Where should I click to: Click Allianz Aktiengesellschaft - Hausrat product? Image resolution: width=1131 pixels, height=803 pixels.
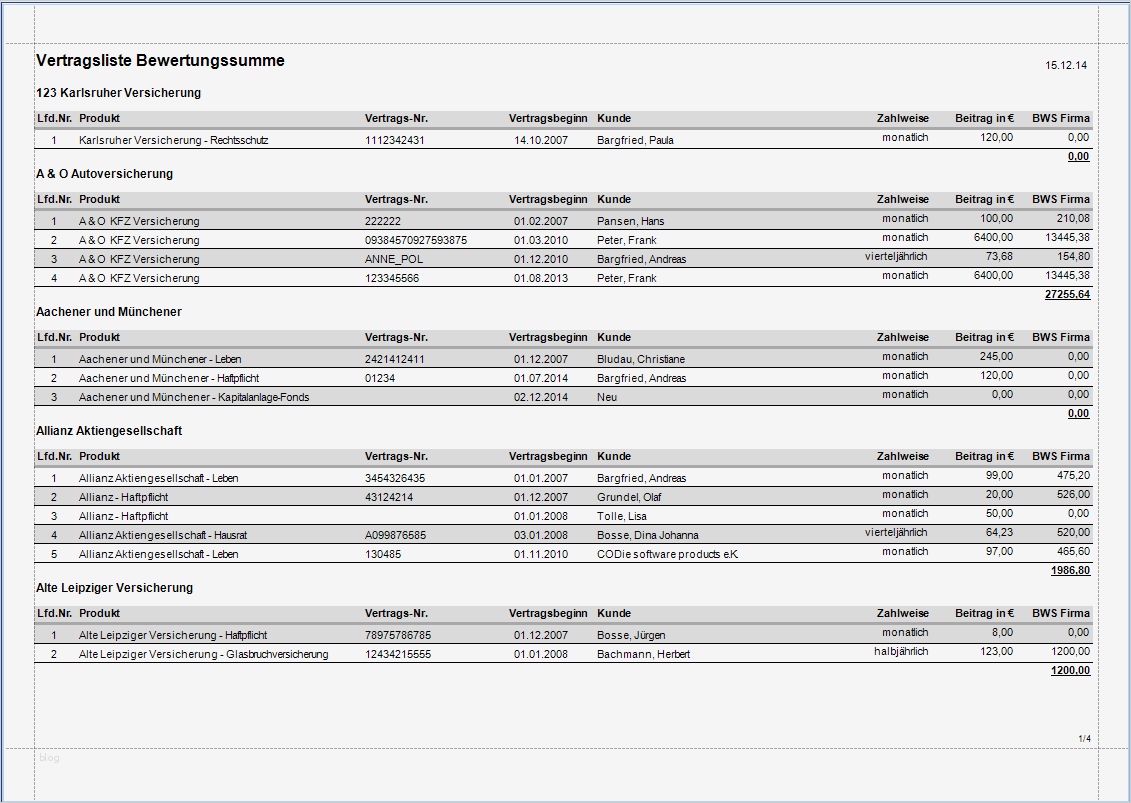coord(163,535)
